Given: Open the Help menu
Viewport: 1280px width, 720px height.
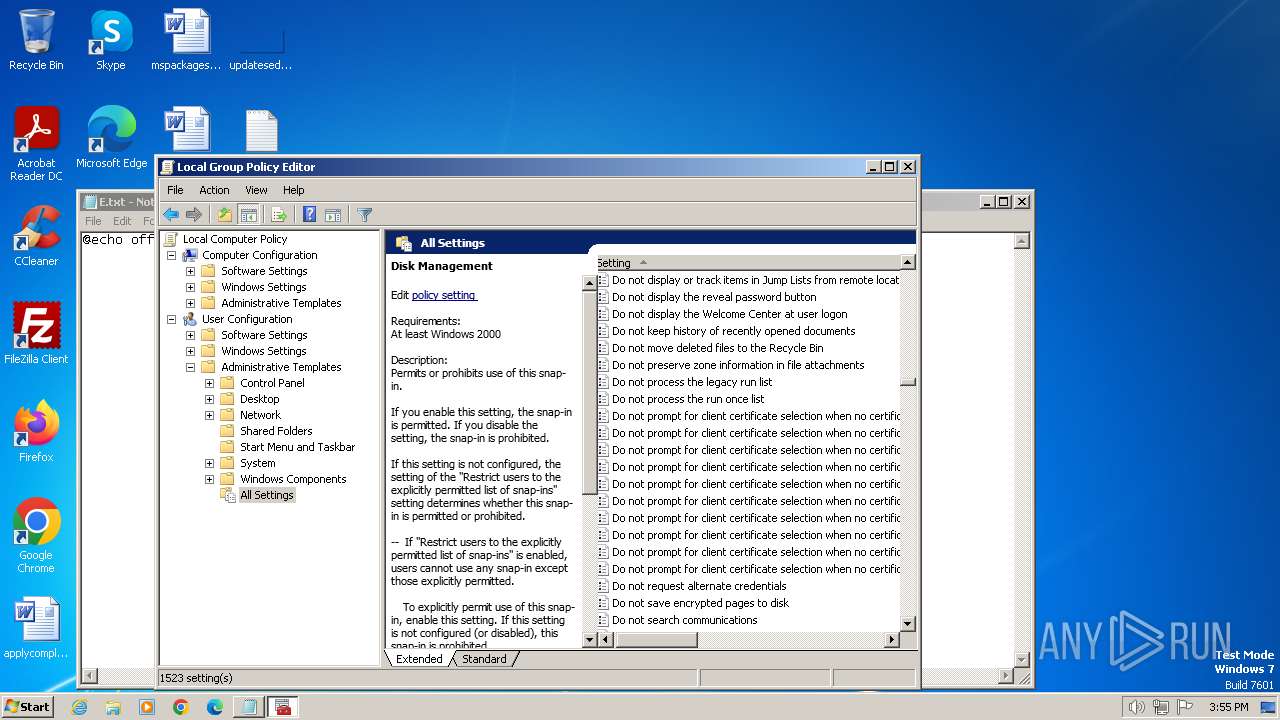Looking at the screenshot, I should (293, 190).
